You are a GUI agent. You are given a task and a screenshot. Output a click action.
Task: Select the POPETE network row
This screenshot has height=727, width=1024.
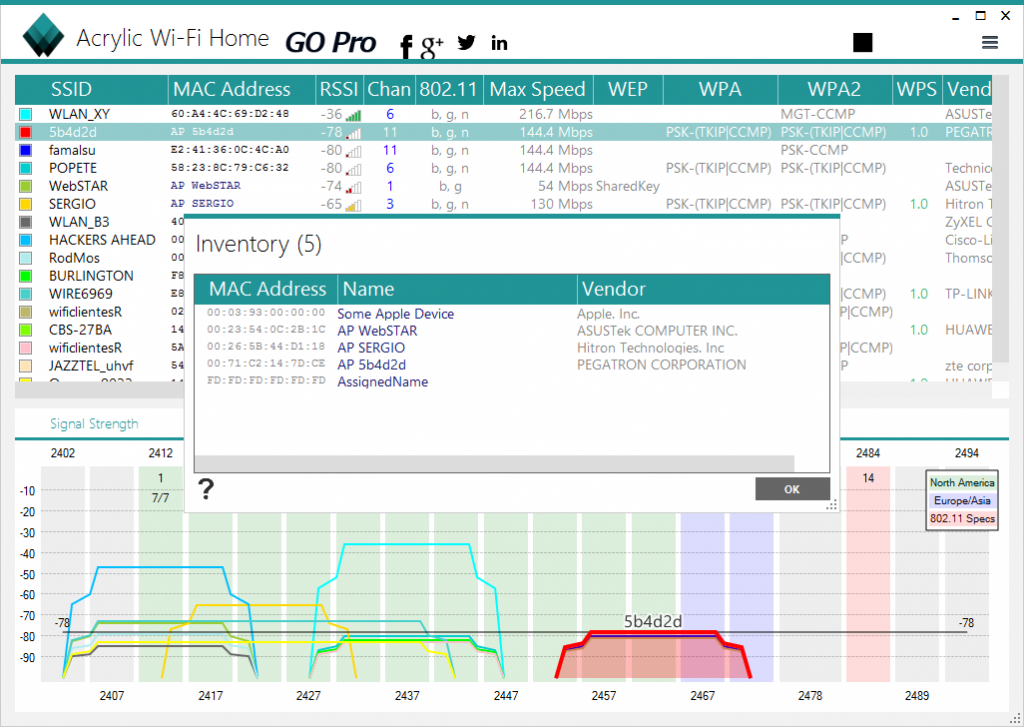503,168
